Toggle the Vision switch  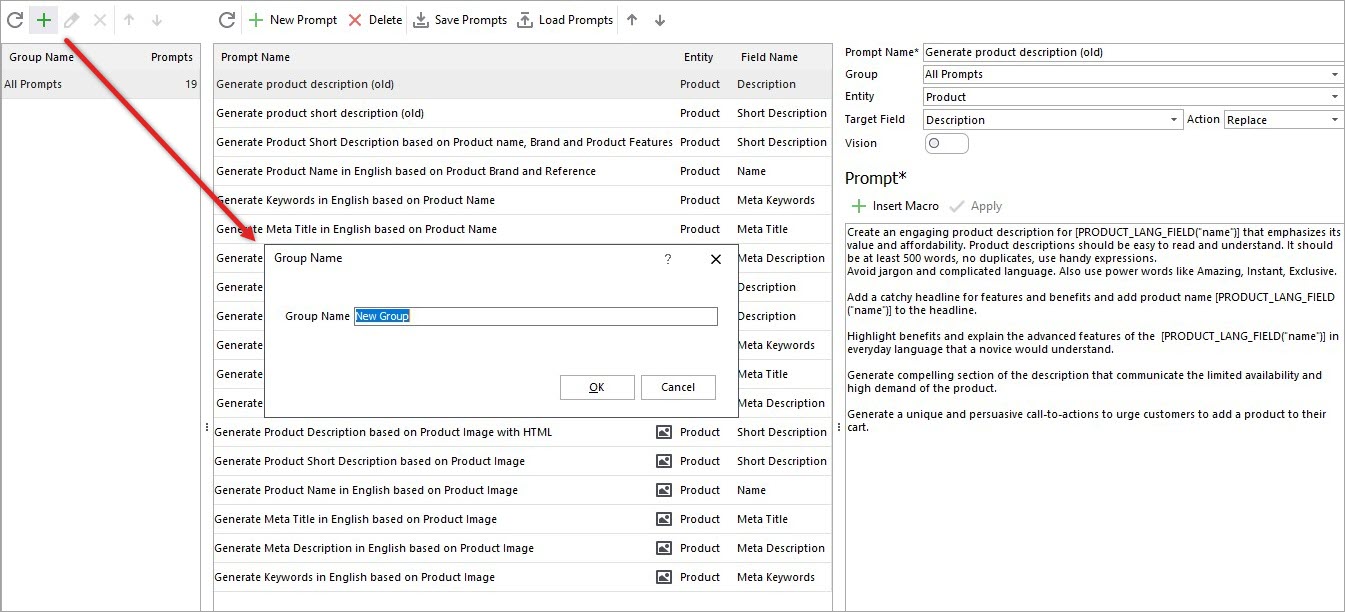tap(945, 143)
